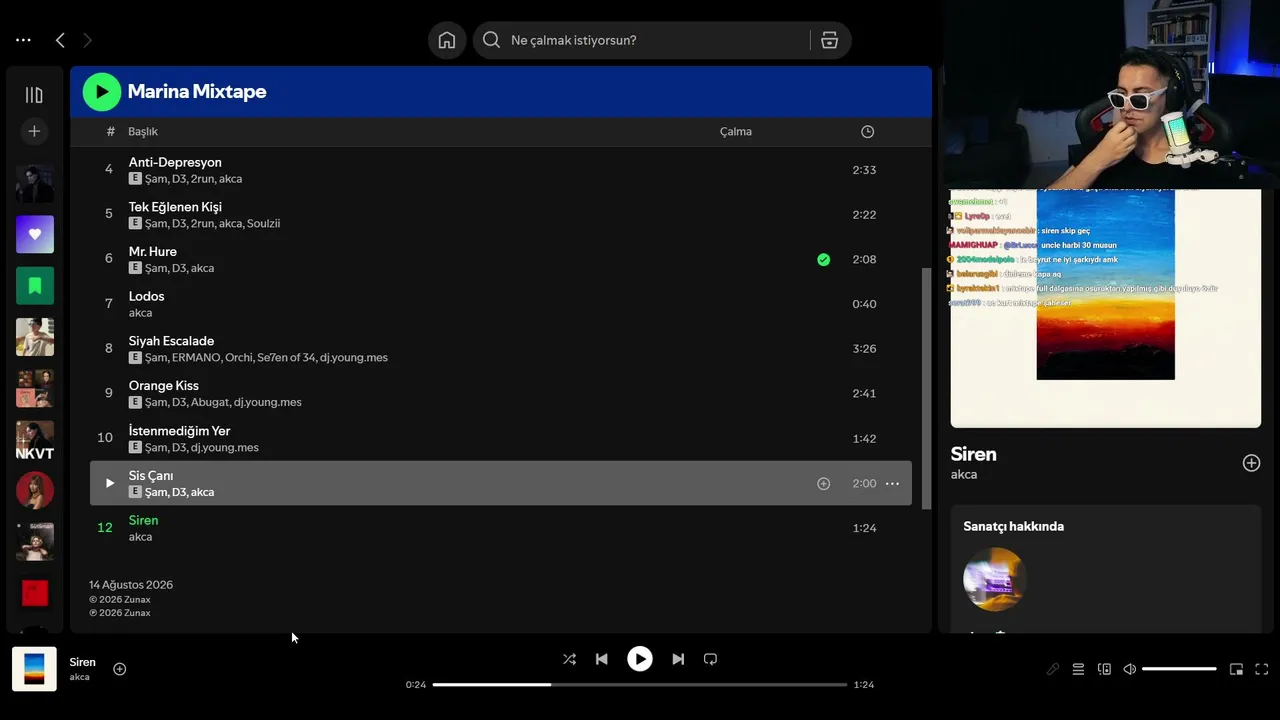Open the mini player
This screenshot has width=1280, height=720.
1236,669
